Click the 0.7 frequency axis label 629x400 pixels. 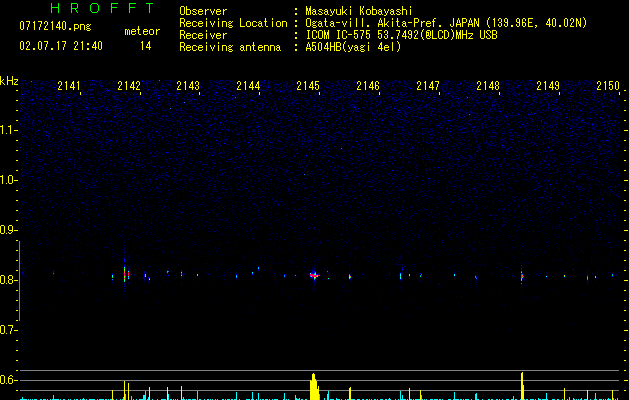9,330
